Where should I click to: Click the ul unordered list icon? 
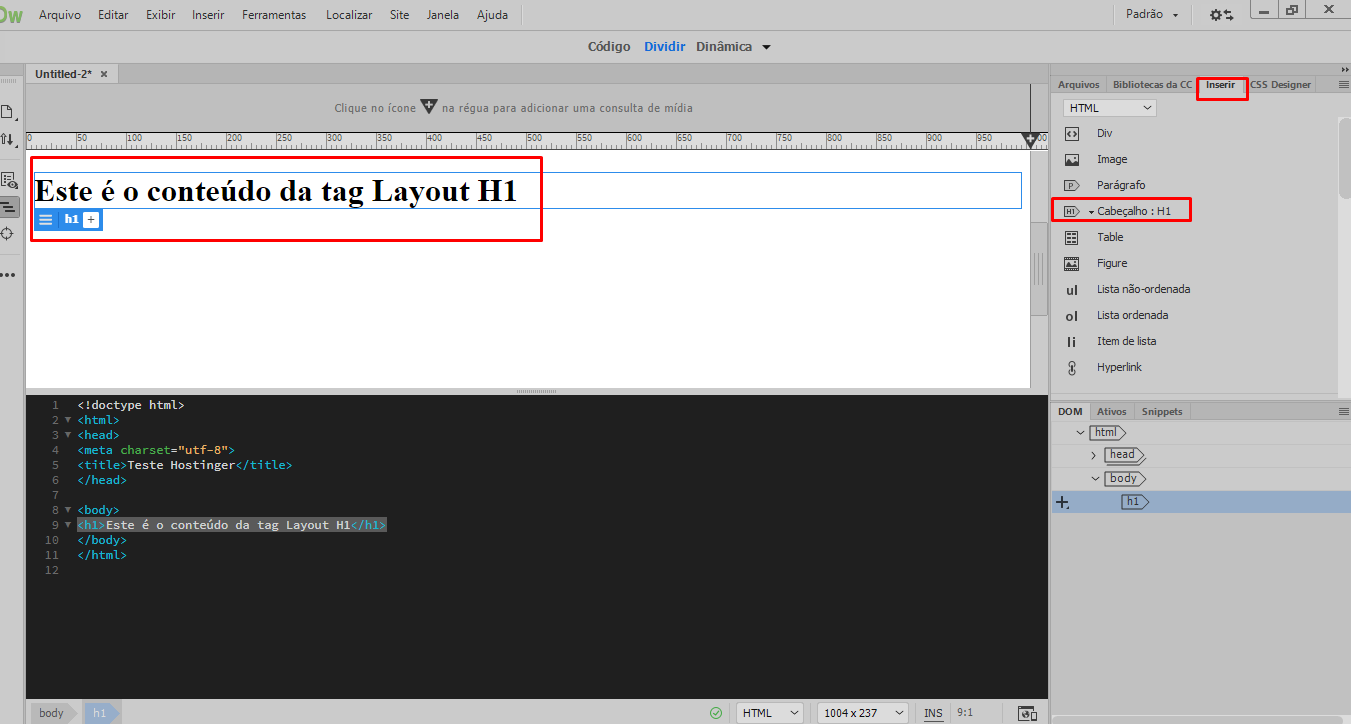tap(1072, 290)
